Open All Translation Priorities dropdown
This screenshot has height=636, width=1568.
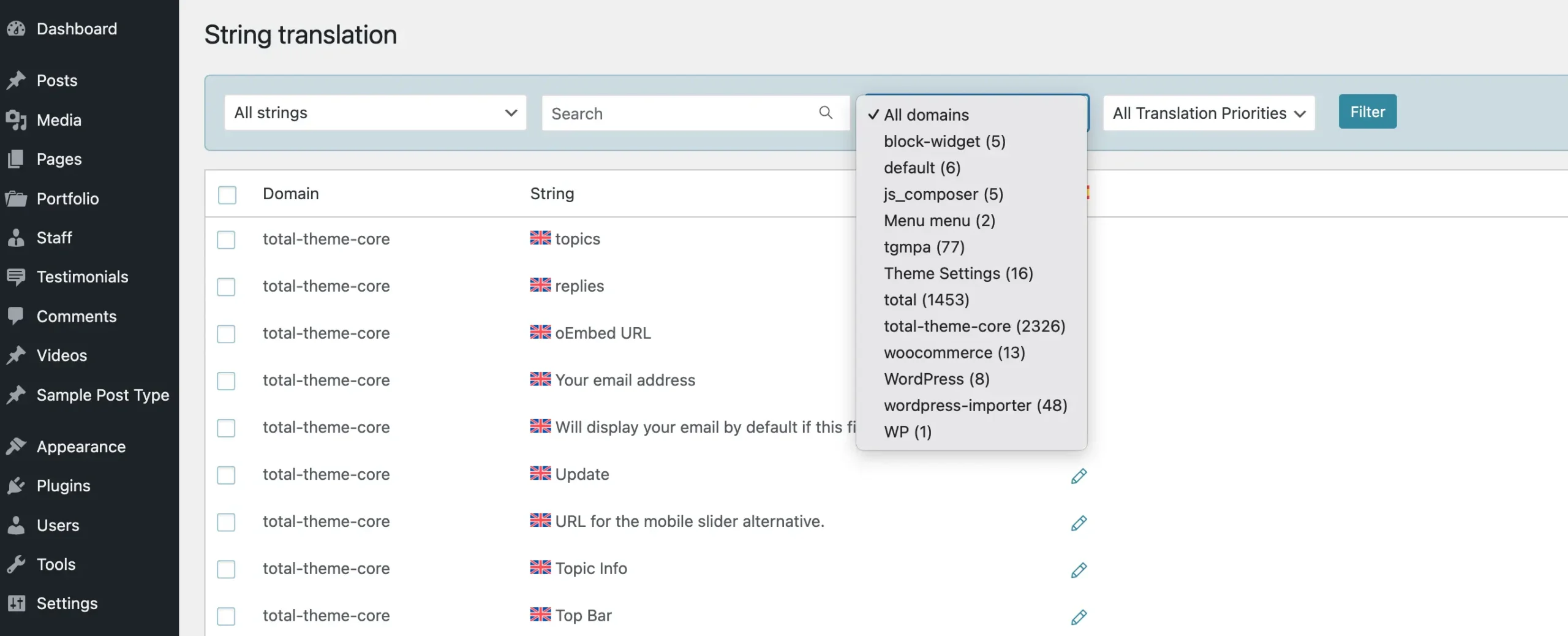click(1209, 113)
